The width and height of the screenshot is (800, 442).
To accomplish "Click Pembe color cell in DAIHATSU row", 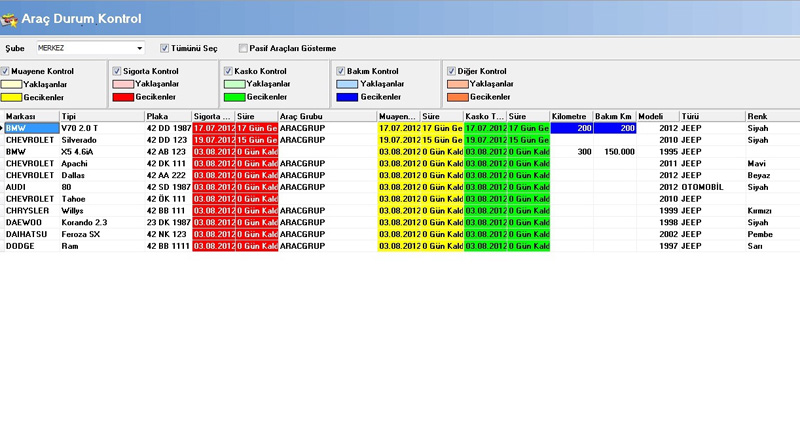I will point(772,234).
